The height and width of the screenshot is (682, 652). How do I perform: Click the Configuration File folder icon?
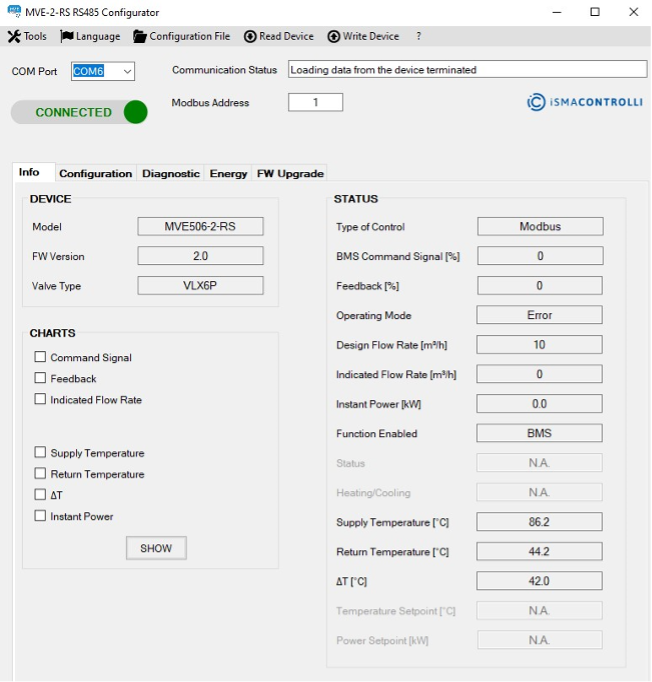click(x=140, y=36)
